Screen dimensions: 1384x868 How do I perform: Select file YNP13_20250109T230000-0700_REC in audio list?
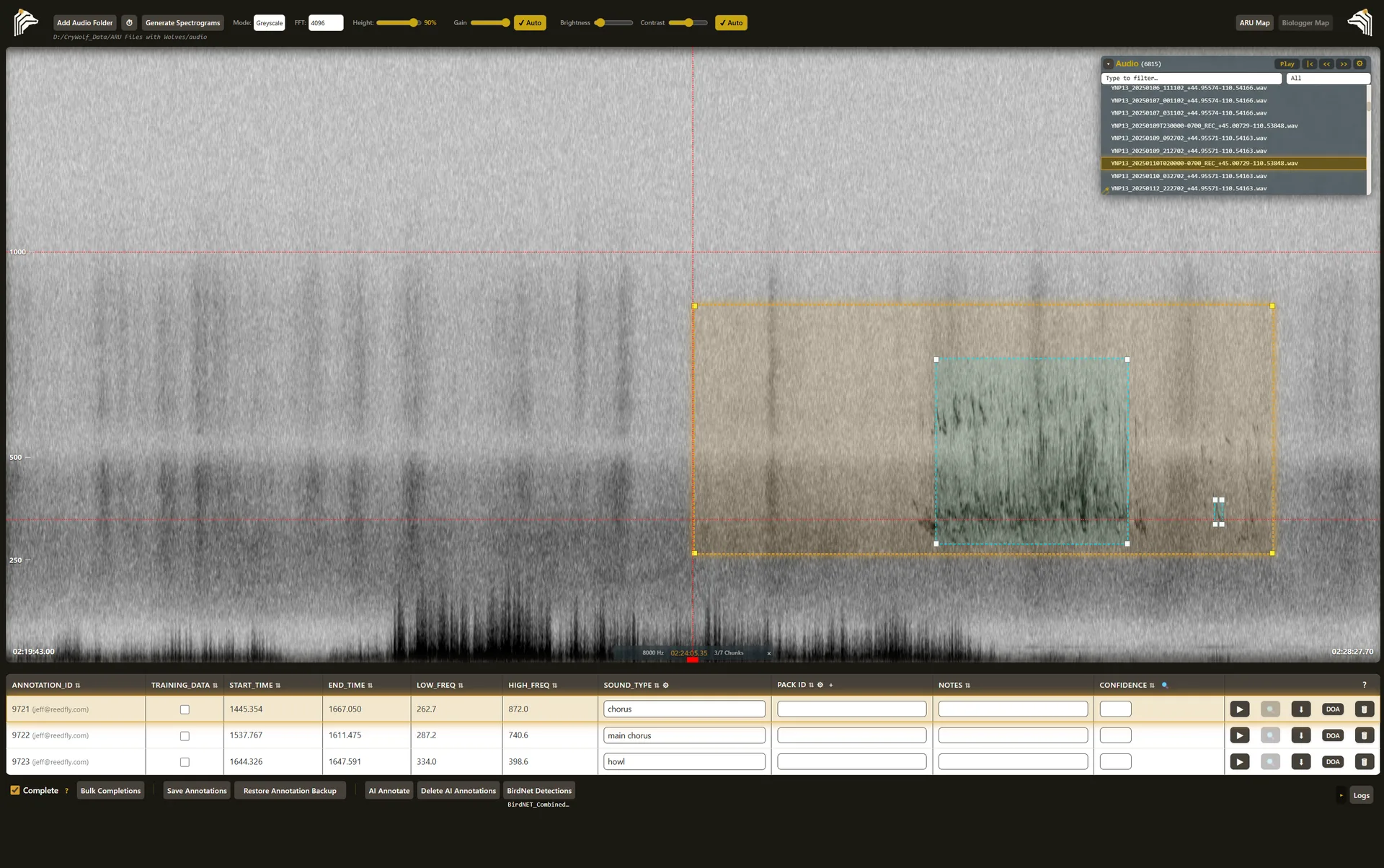coord(1233,126)
